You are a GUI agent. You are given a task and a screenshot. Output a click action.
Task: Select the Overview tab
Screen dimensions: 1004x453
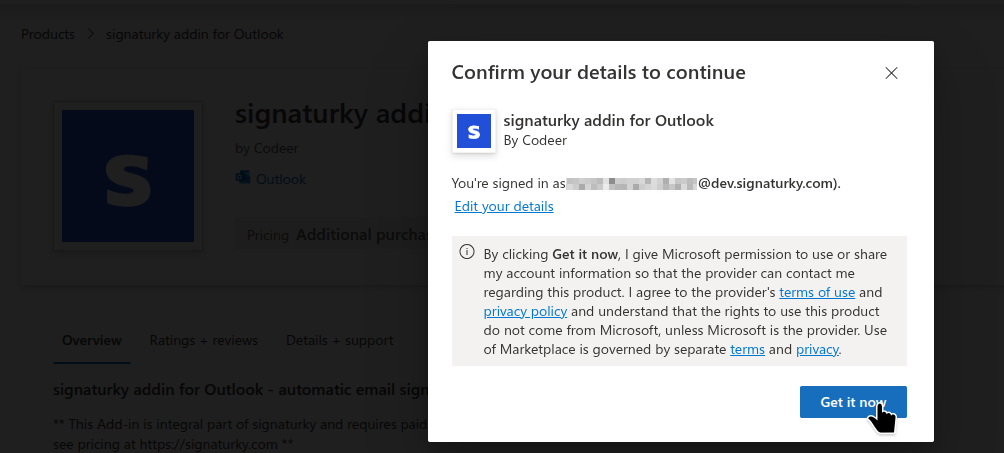92,340
